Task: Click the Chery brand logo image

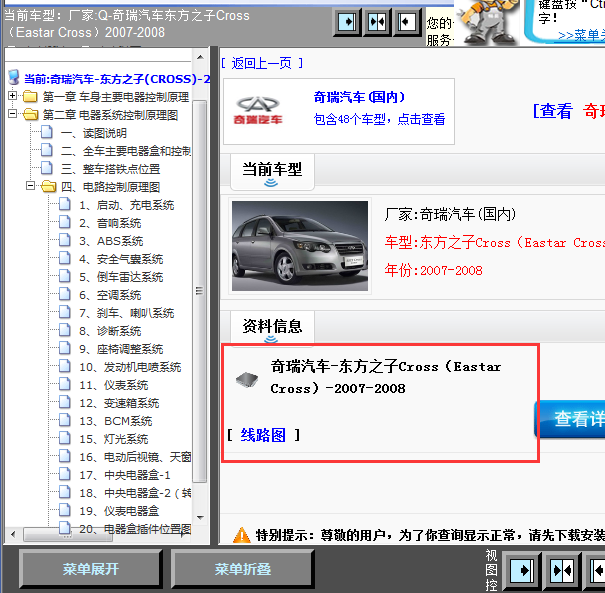Action: tap(258, 110)
